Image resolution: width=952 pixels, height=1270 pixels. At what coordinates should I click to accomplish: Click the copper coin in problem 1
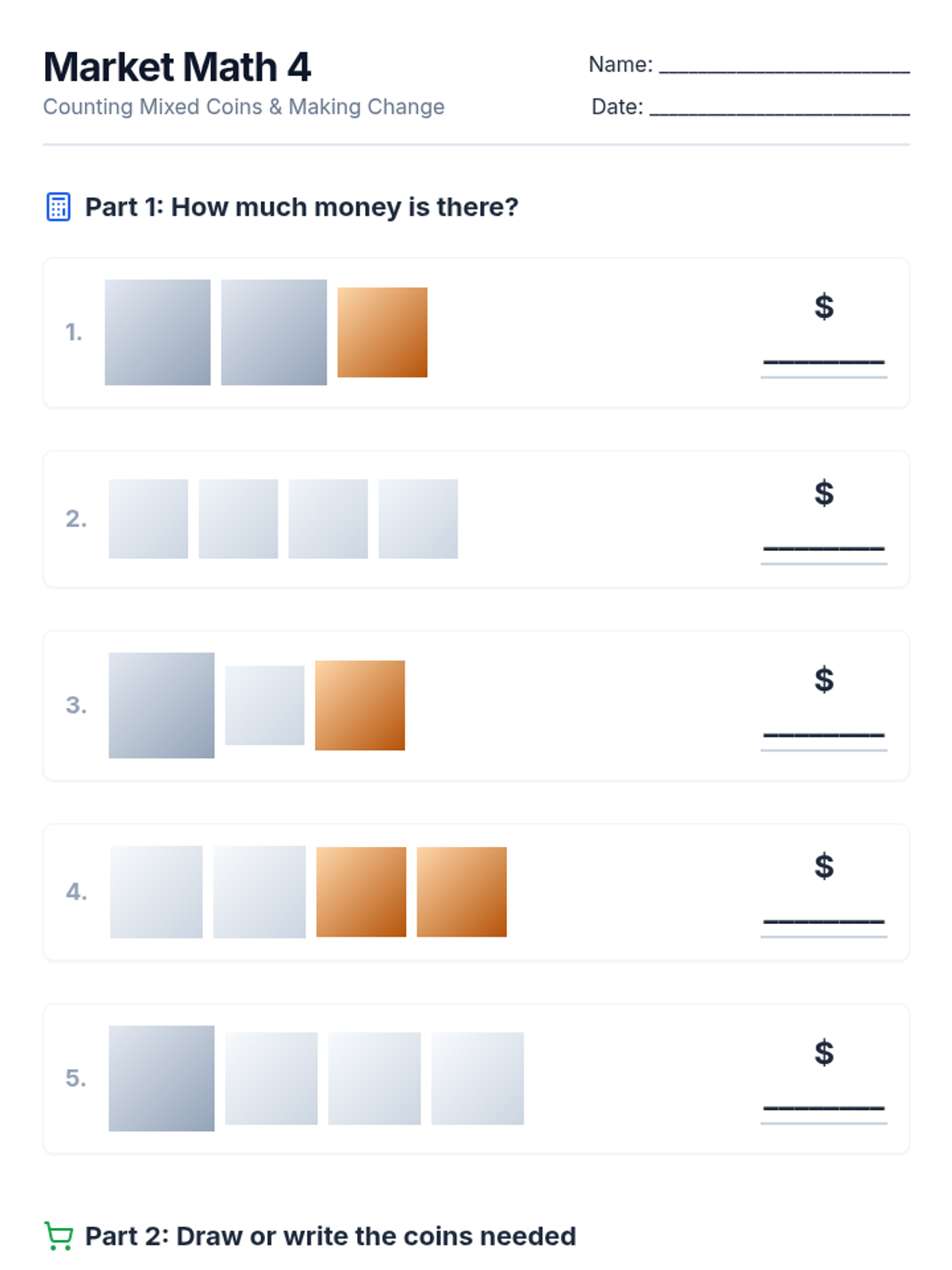[x=382, y=332]
